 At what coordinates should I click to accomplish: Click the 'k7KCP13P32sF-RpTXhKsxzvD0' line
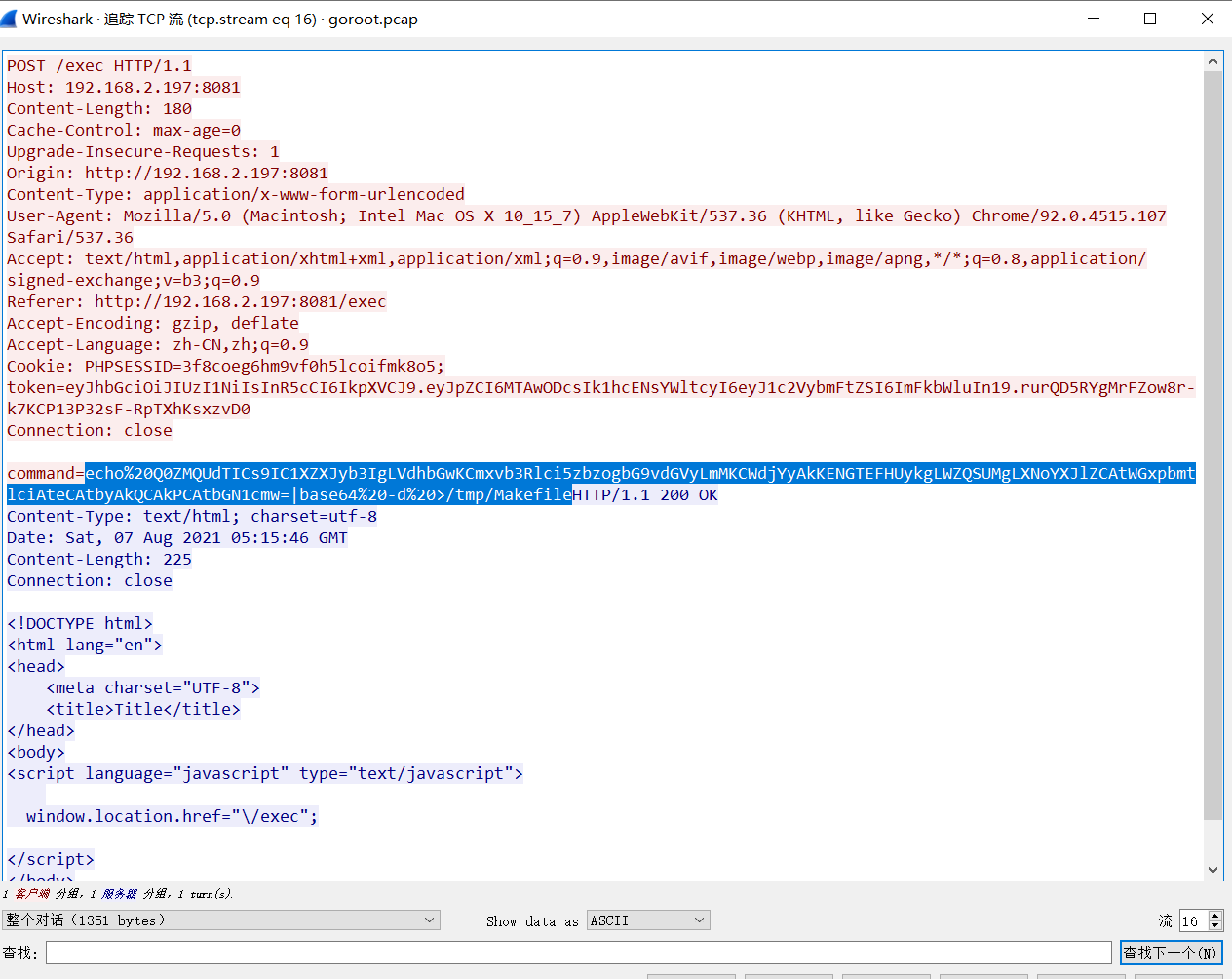(x=129, y=409)
